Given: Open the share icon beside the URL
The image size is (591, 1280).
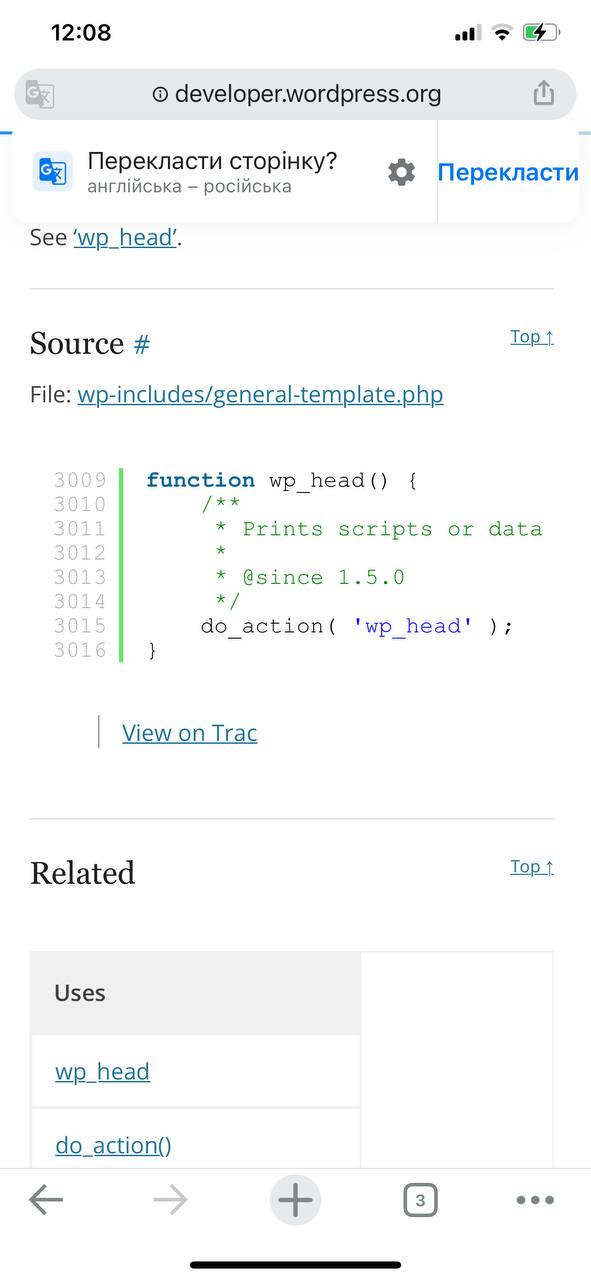Looking at the screenshot, I should tap(543, 93).
